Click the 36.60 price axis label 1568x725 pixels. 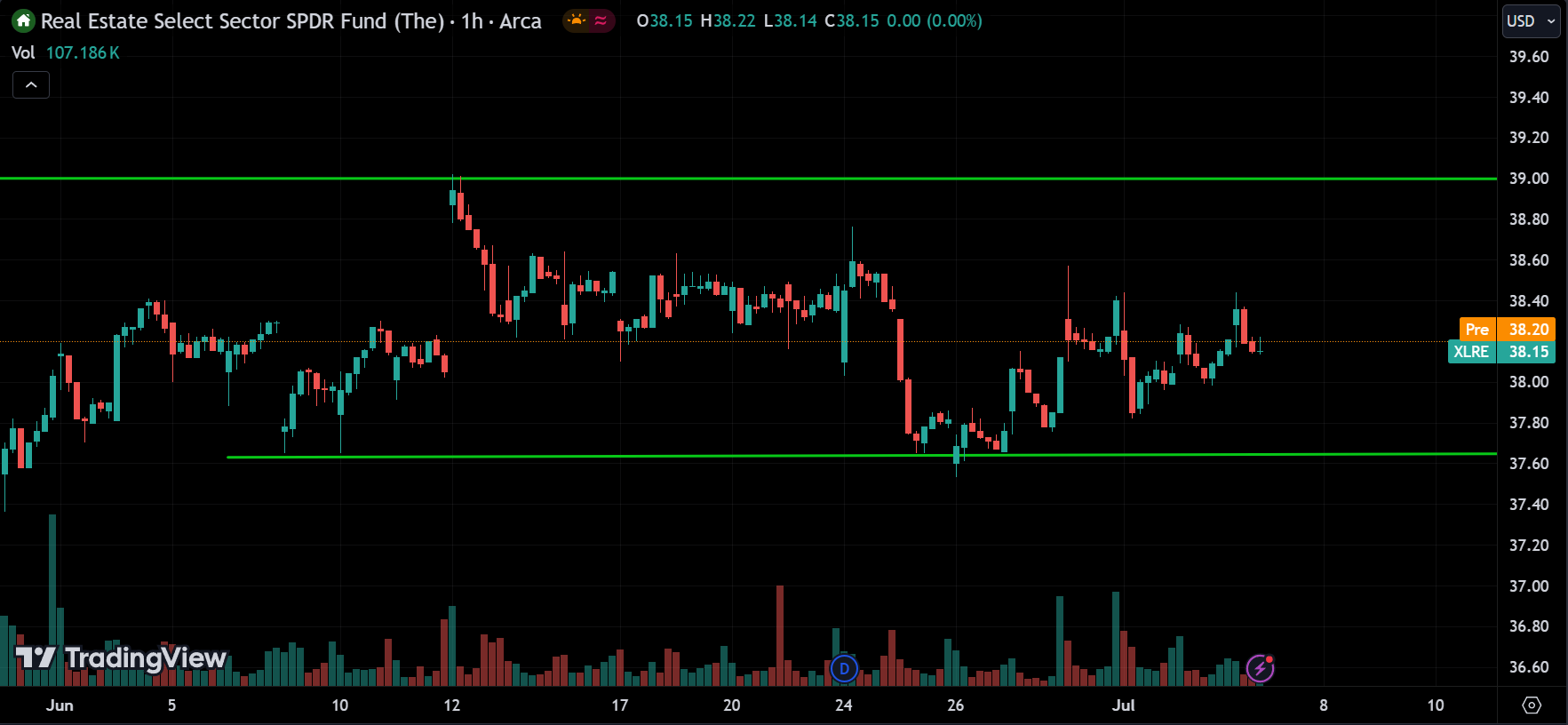pos(1529,667)
